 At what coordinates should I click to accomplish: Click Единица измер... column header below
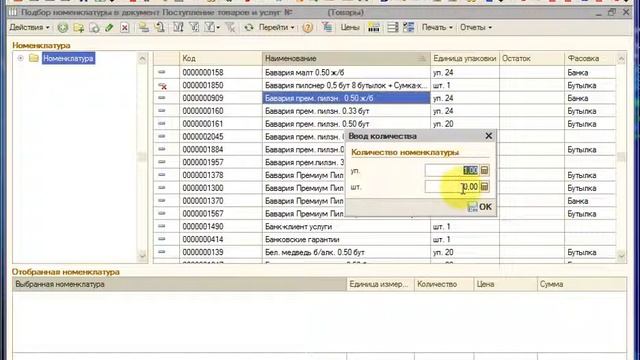coord(380,284)
